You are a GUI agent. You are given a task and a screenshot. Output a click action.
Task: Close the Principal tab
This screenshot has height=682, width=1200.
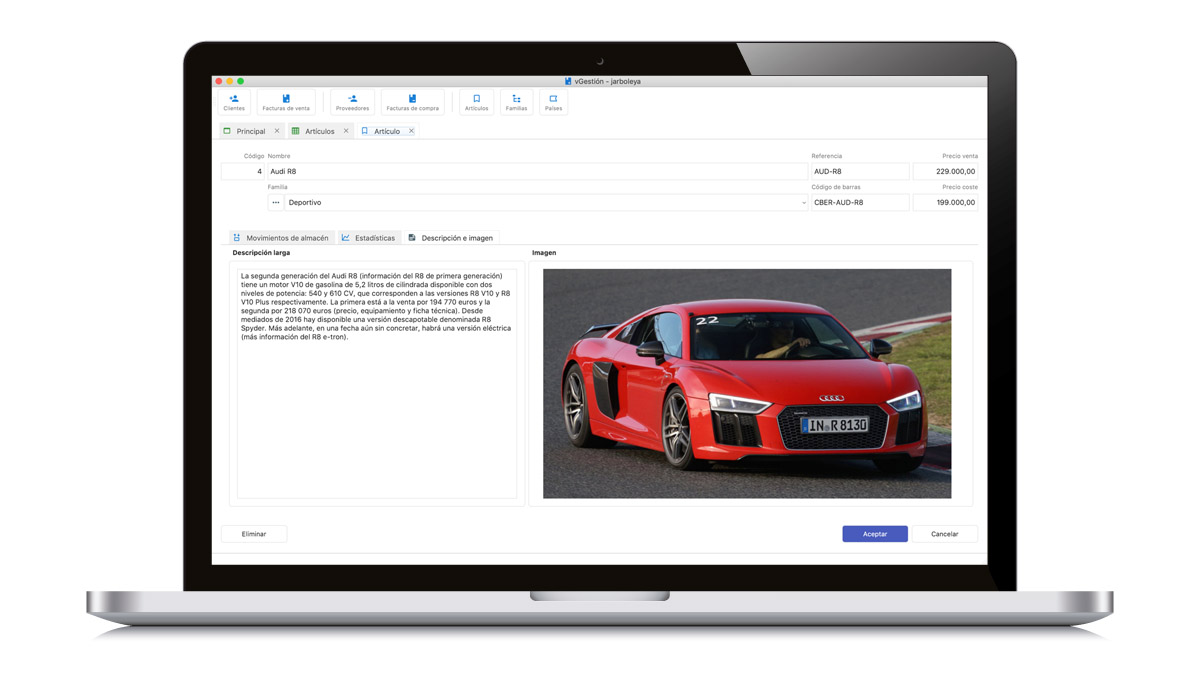(277, 131)
